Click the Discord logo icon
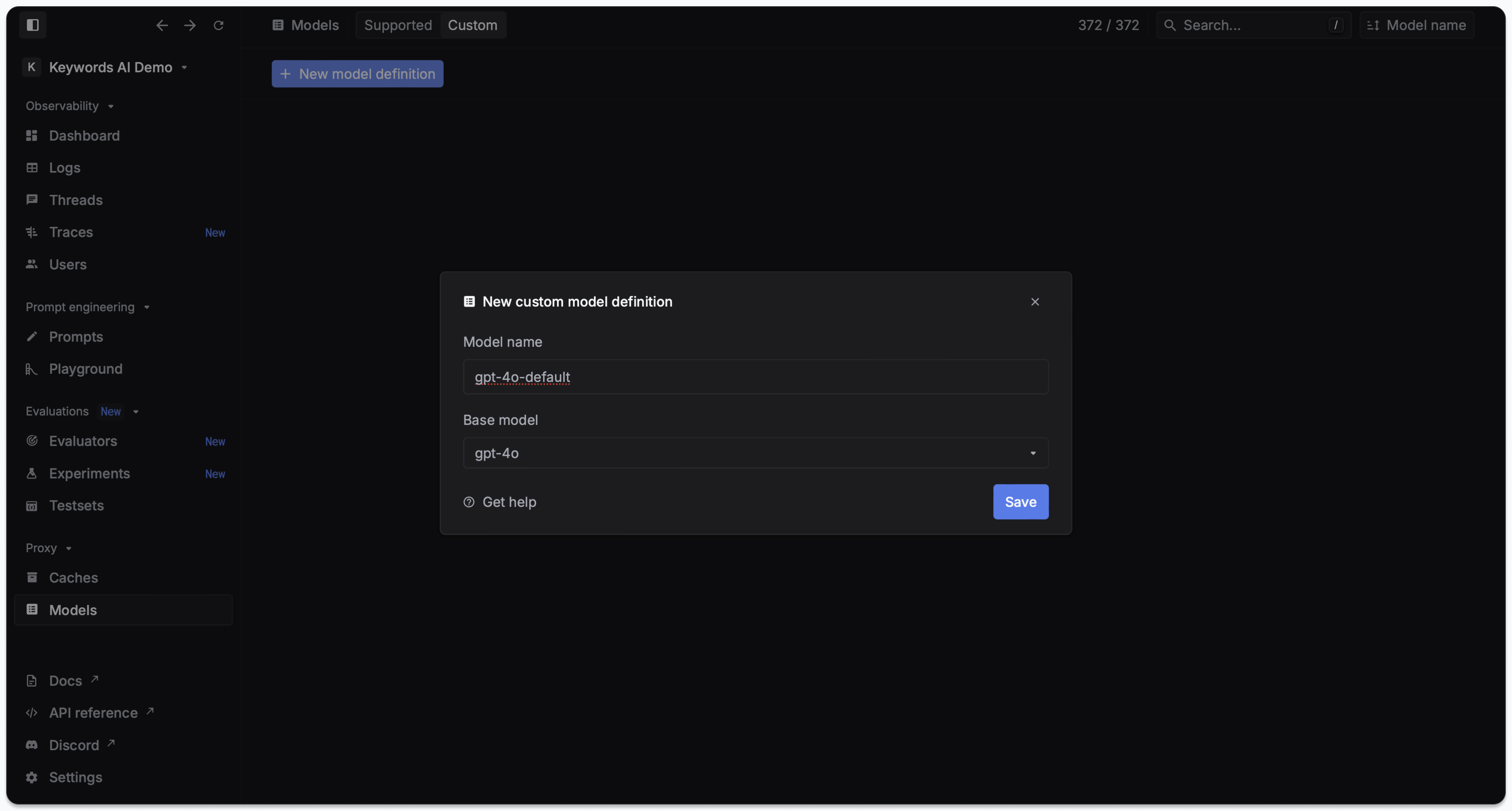 coord(32,745)
